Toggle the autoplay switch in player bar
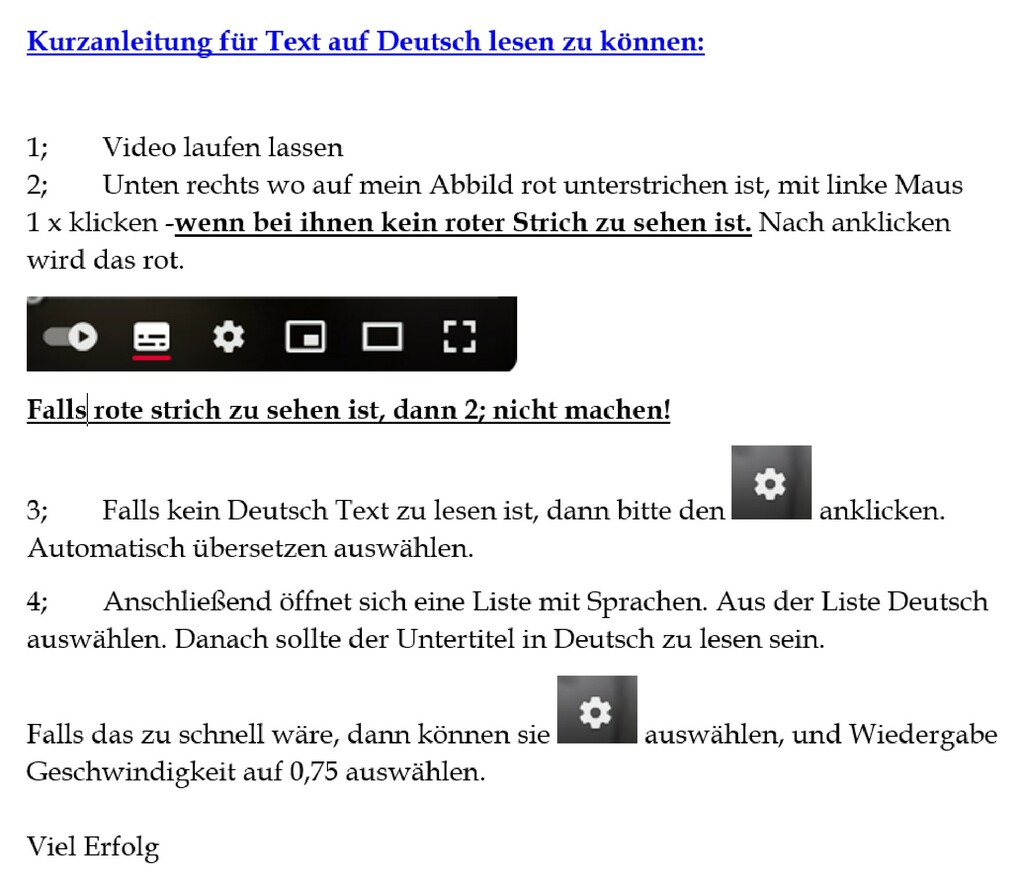 71,337
